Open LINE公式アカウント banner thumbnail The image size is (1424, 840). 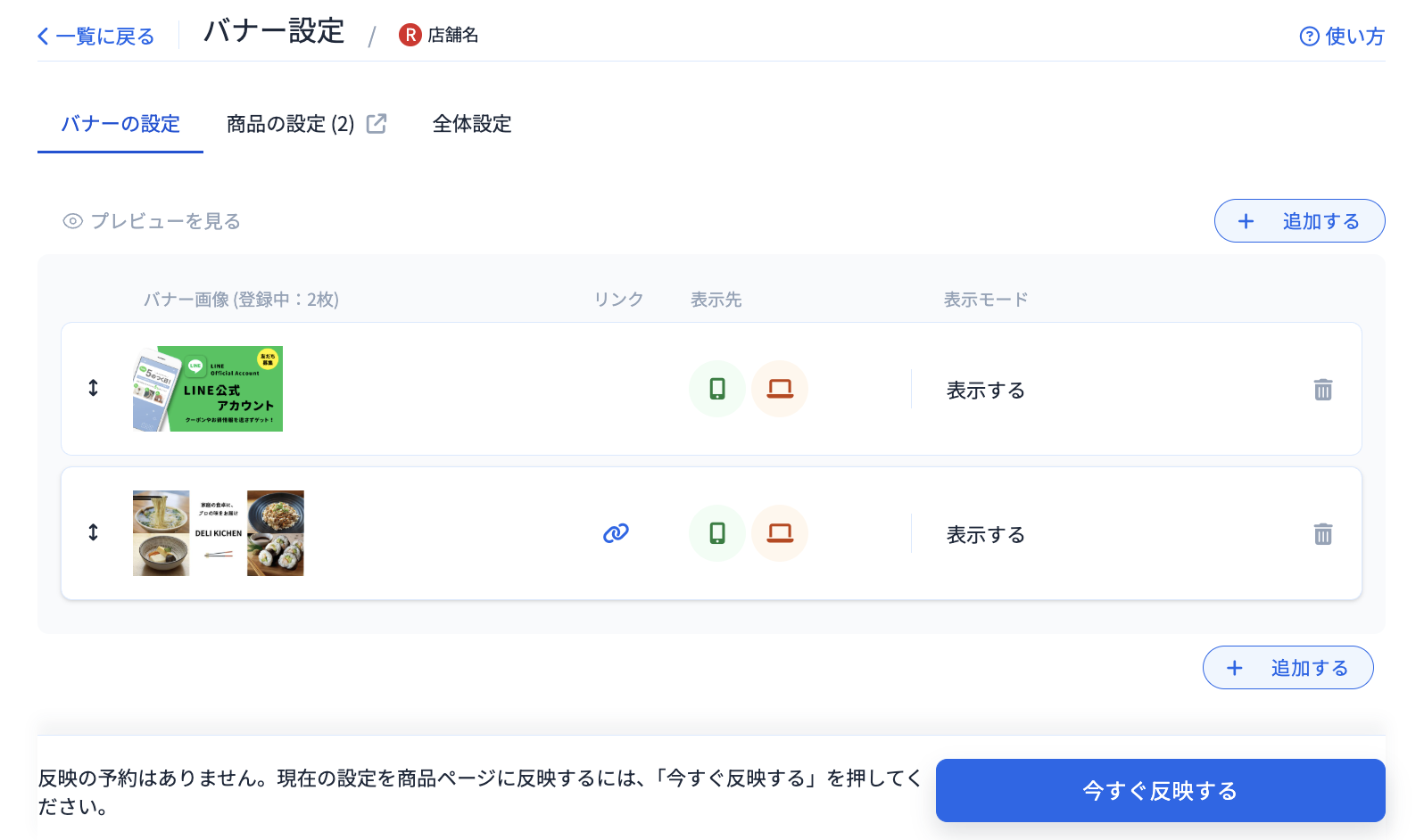[x=208, y=389]
